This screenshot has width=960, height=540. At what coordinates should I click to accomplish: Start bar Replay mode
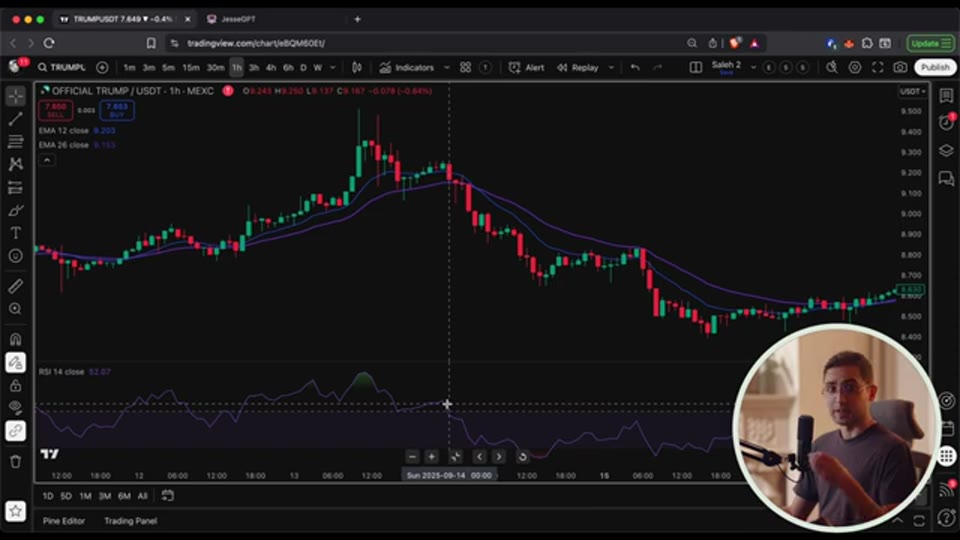pyautogui.click(x=578, y=67)
